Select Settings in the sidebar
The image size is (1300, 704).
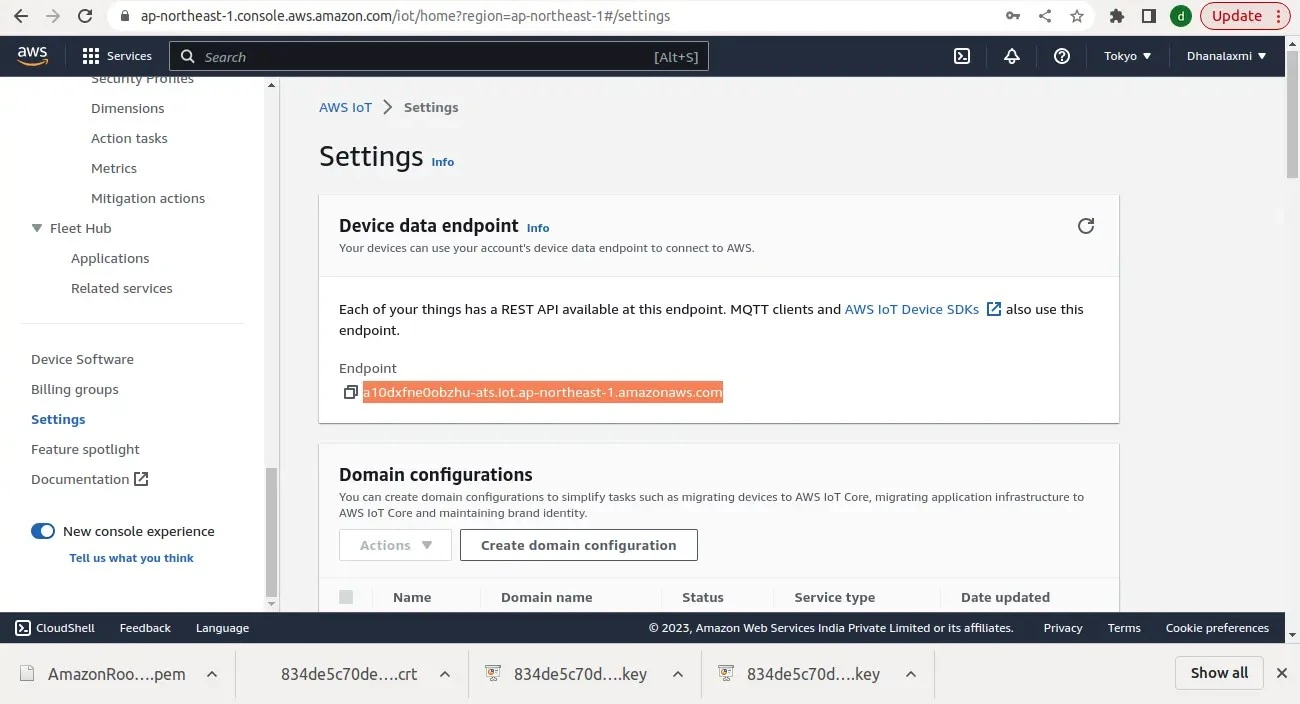[58, 419]
